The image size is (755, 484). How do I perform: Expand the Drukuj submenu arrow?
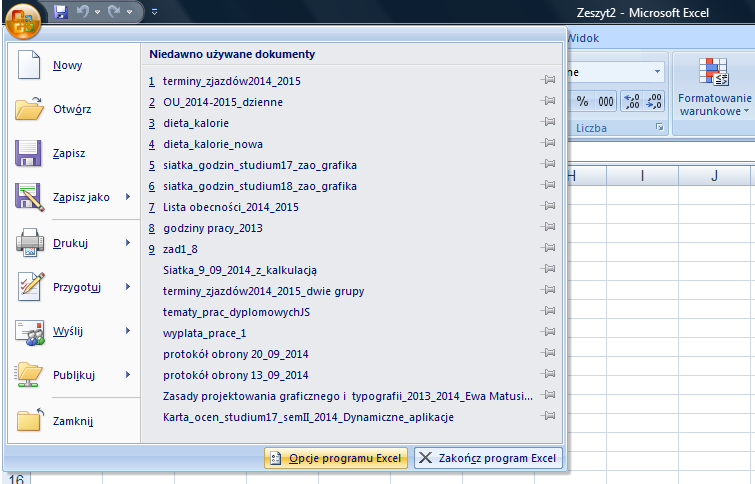(x=128, y=243)
